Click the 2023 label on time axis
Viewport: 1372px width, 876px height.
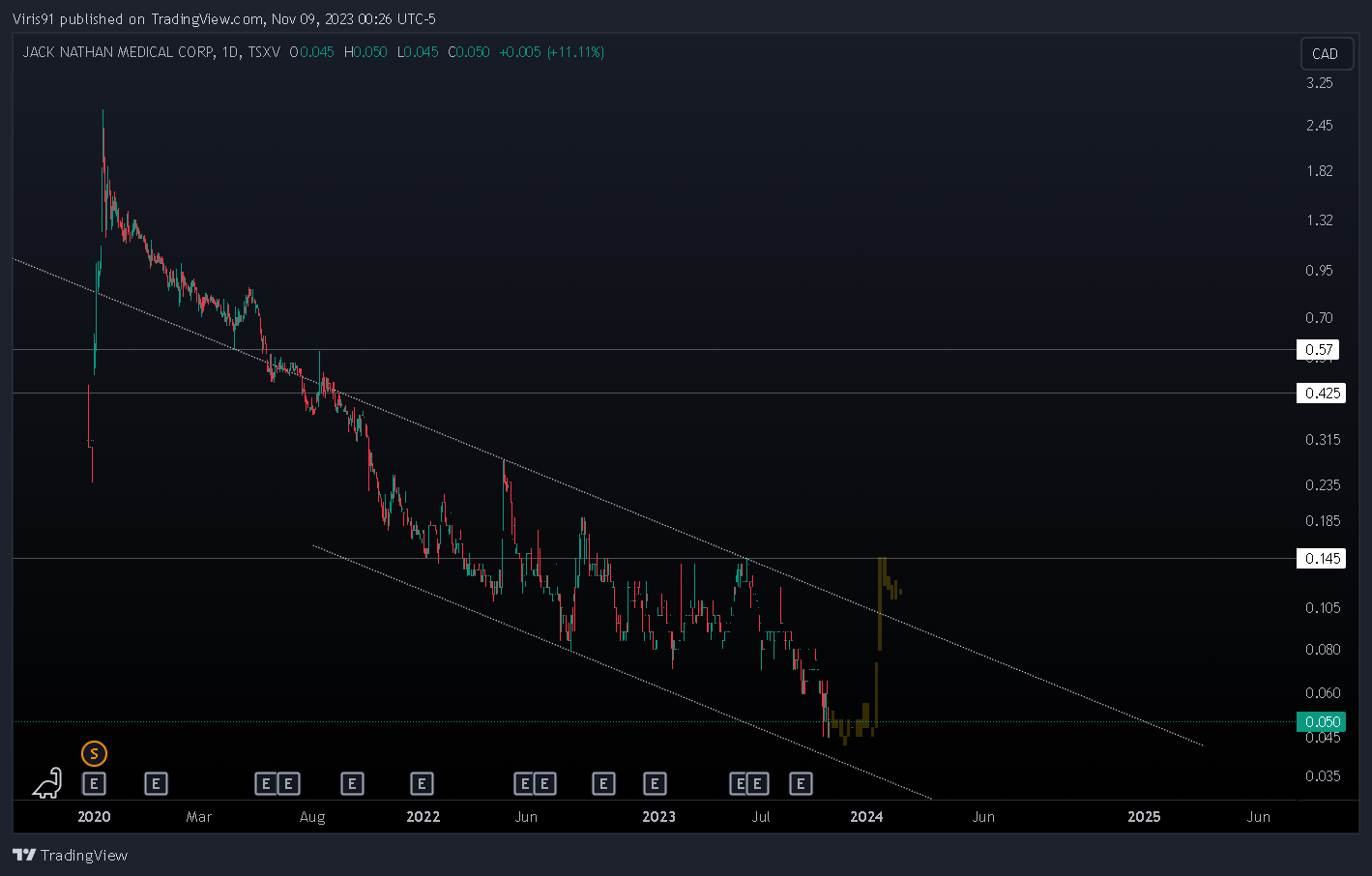(659, 817)
